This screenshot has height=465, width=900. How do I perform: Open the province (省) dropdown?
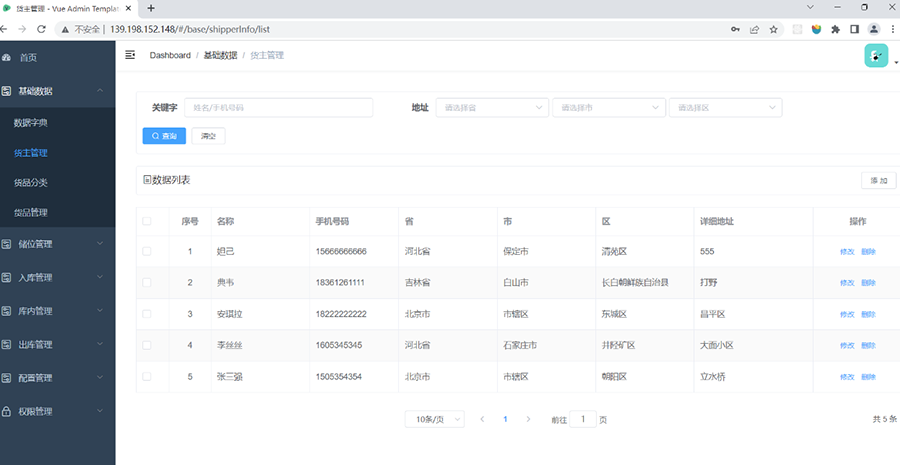(x=492, y=107)
